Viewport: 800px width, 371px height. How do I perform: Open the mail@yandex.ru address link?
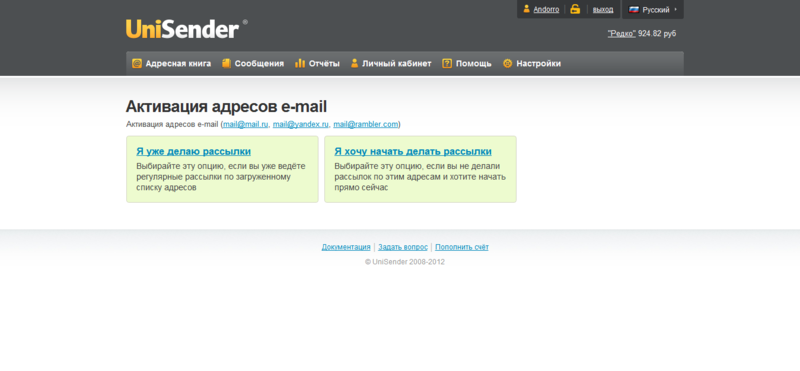(301, 124)
